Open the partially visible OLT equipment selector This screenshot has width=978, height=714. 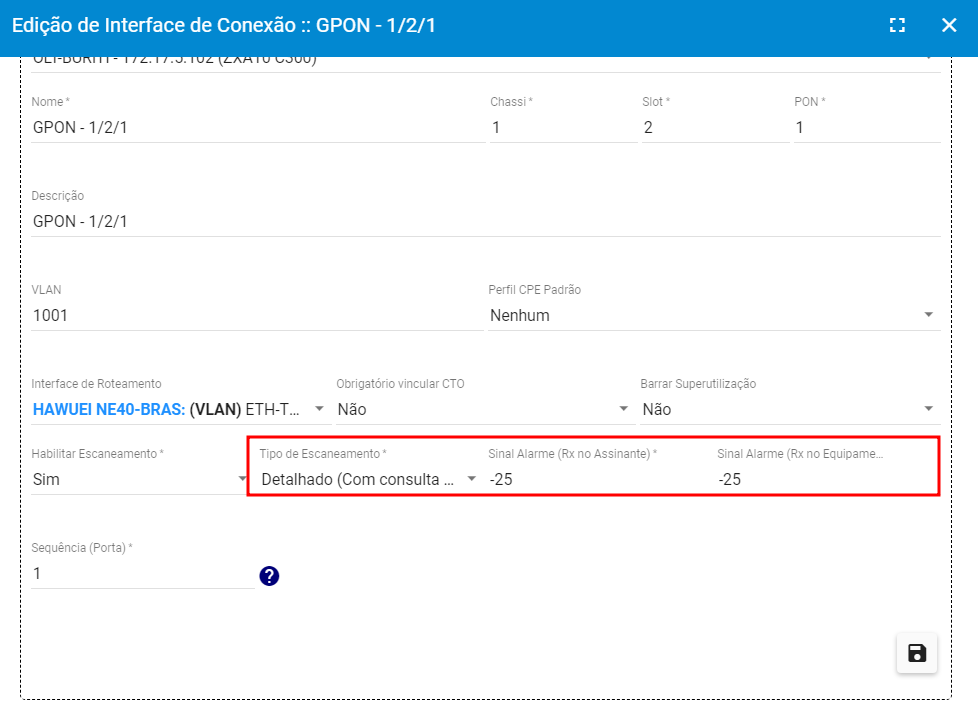coord(486,64)
